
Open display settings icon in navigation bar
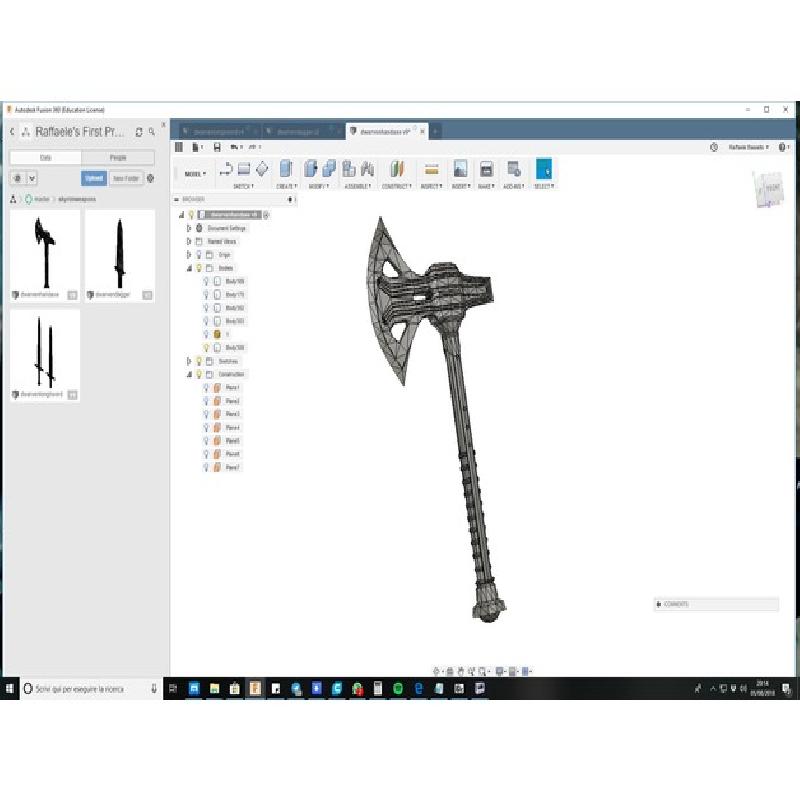pos(500,671)
